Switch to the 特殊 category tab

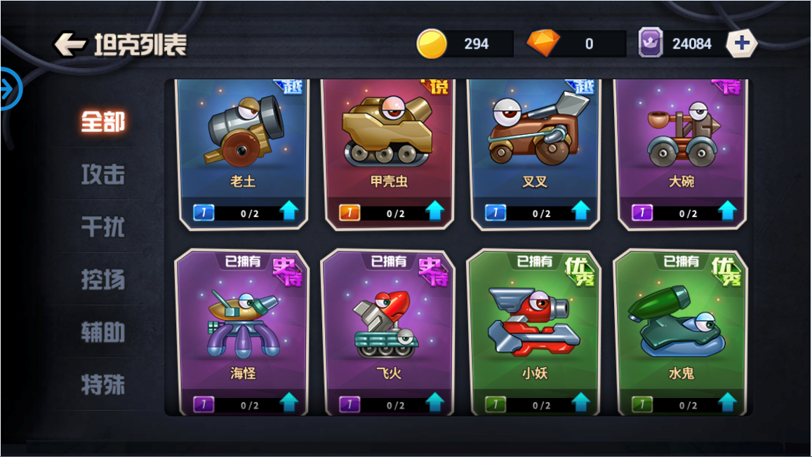coord(103,385)
